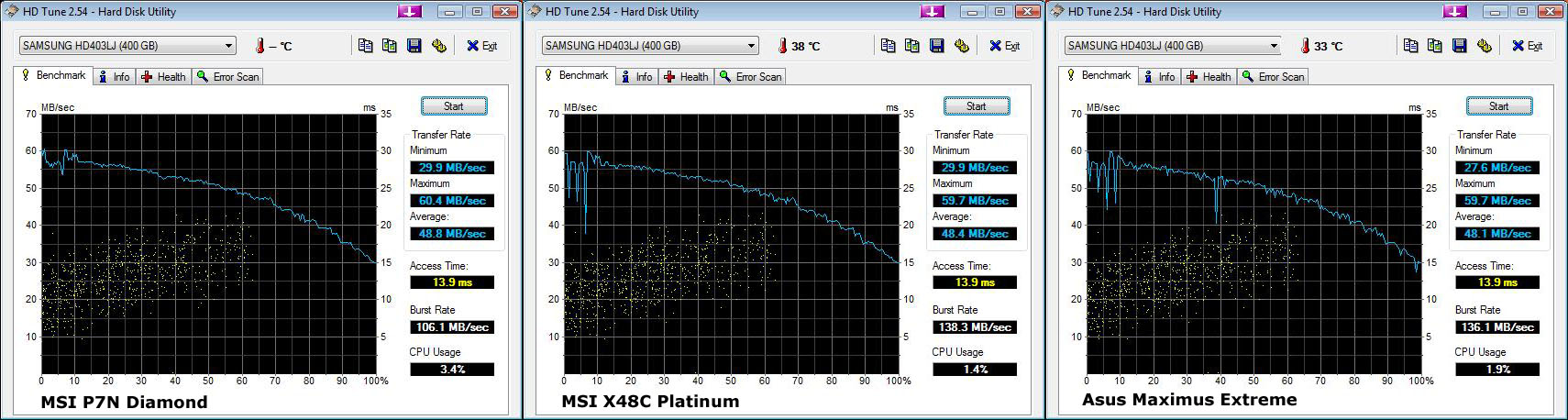
Task: Minimize the MSI P7N Diamond window
Action: click(x=449, y=11)
